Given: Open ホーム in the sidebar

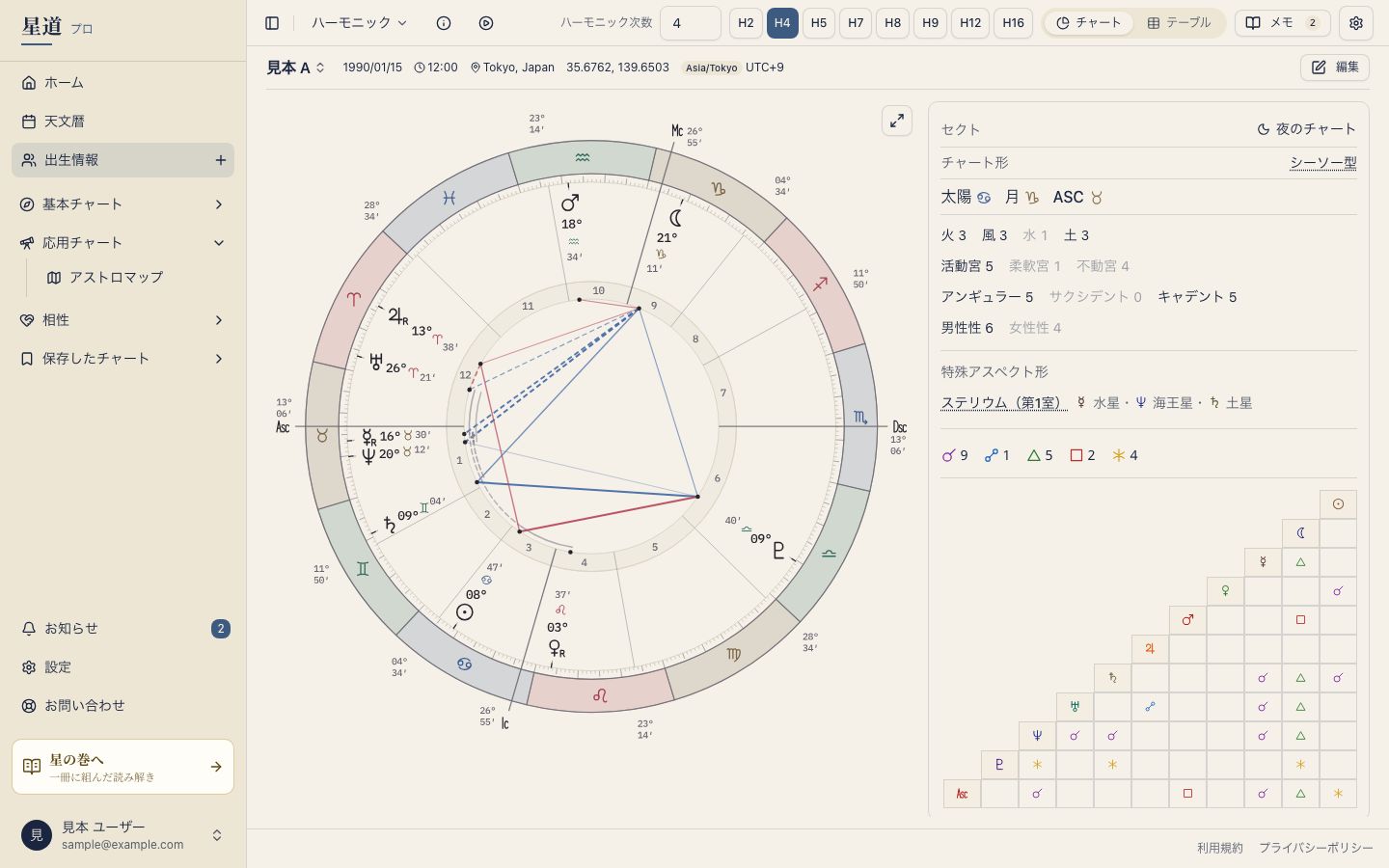Looking at the screenshot, I should [123, 83].
